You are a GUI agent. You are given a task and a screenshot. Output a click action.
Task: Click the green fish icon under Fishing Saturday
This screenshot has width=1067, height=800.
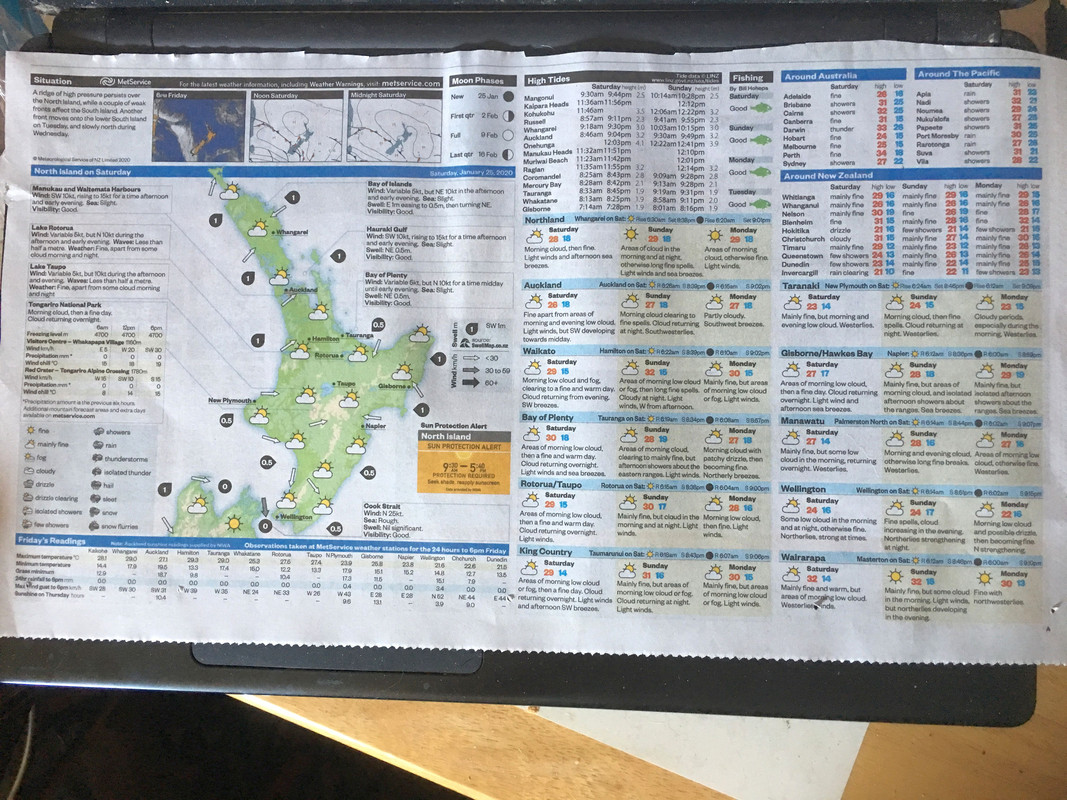tap(760, 107)
